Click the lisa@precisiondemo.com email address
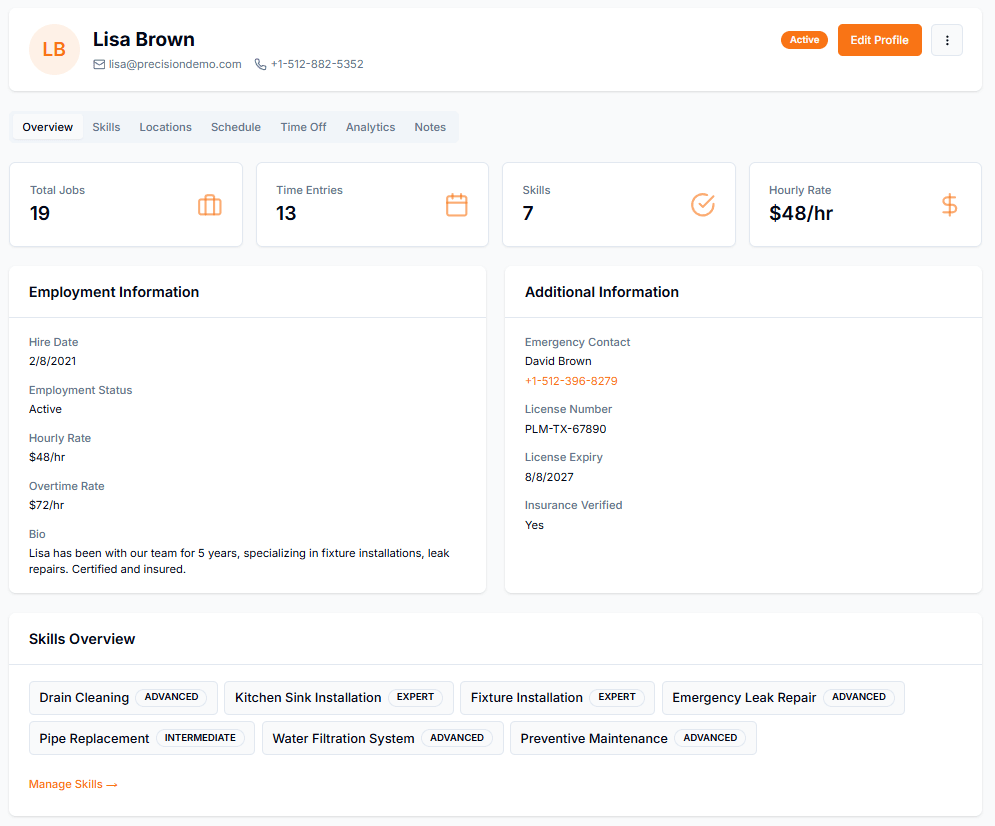The width and height of the screenshot is (995, 826). (175, 64)
